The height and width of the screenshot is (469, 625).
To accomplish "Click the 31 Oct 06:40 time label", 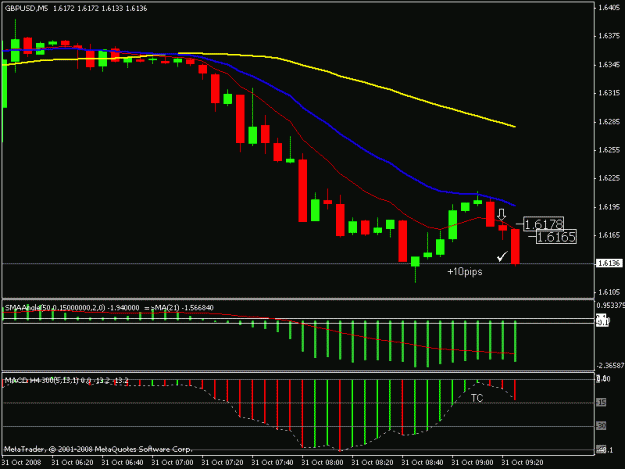I will 122,463.
